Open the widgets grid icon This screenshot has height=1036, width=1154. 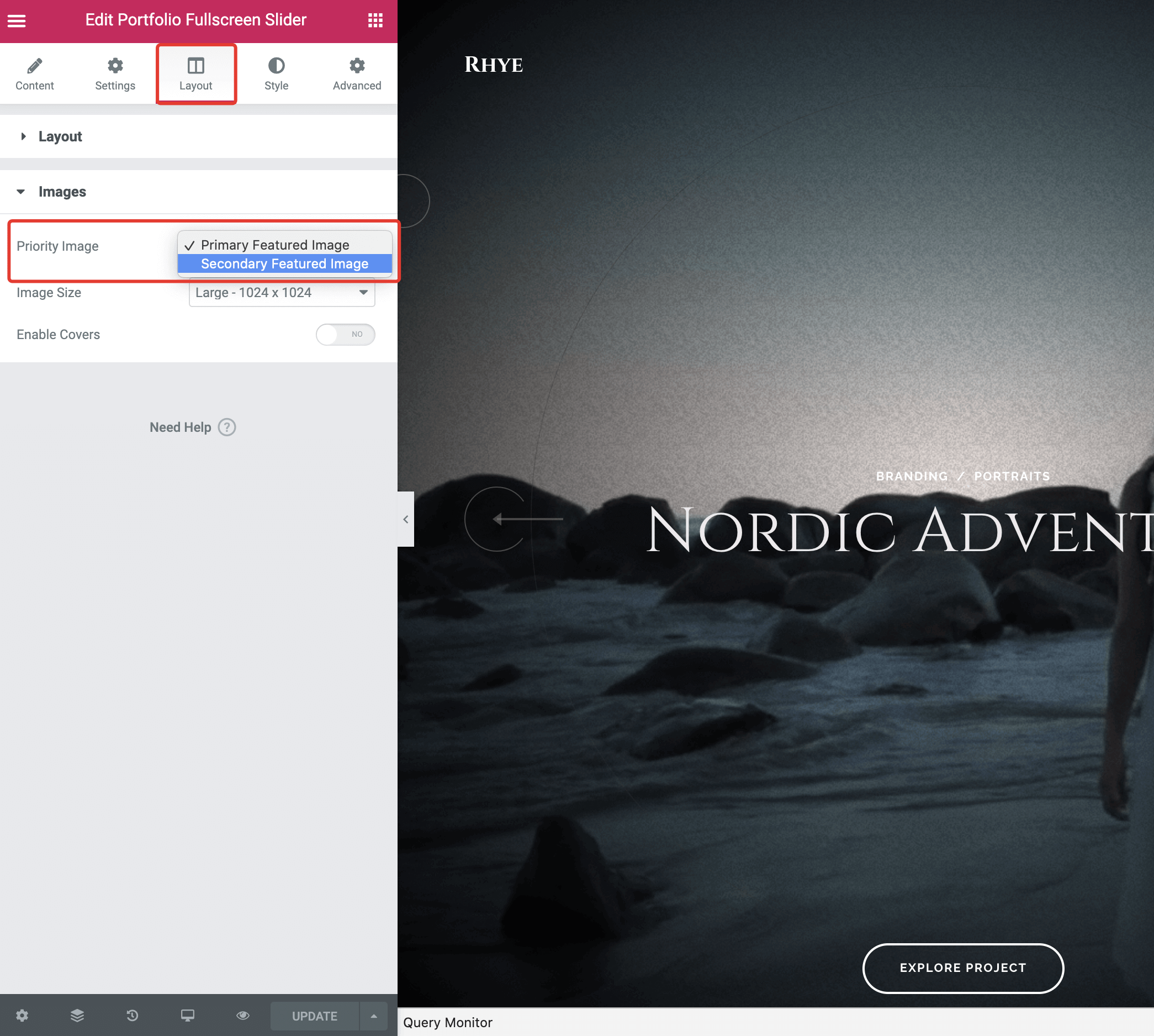[375, 20]
